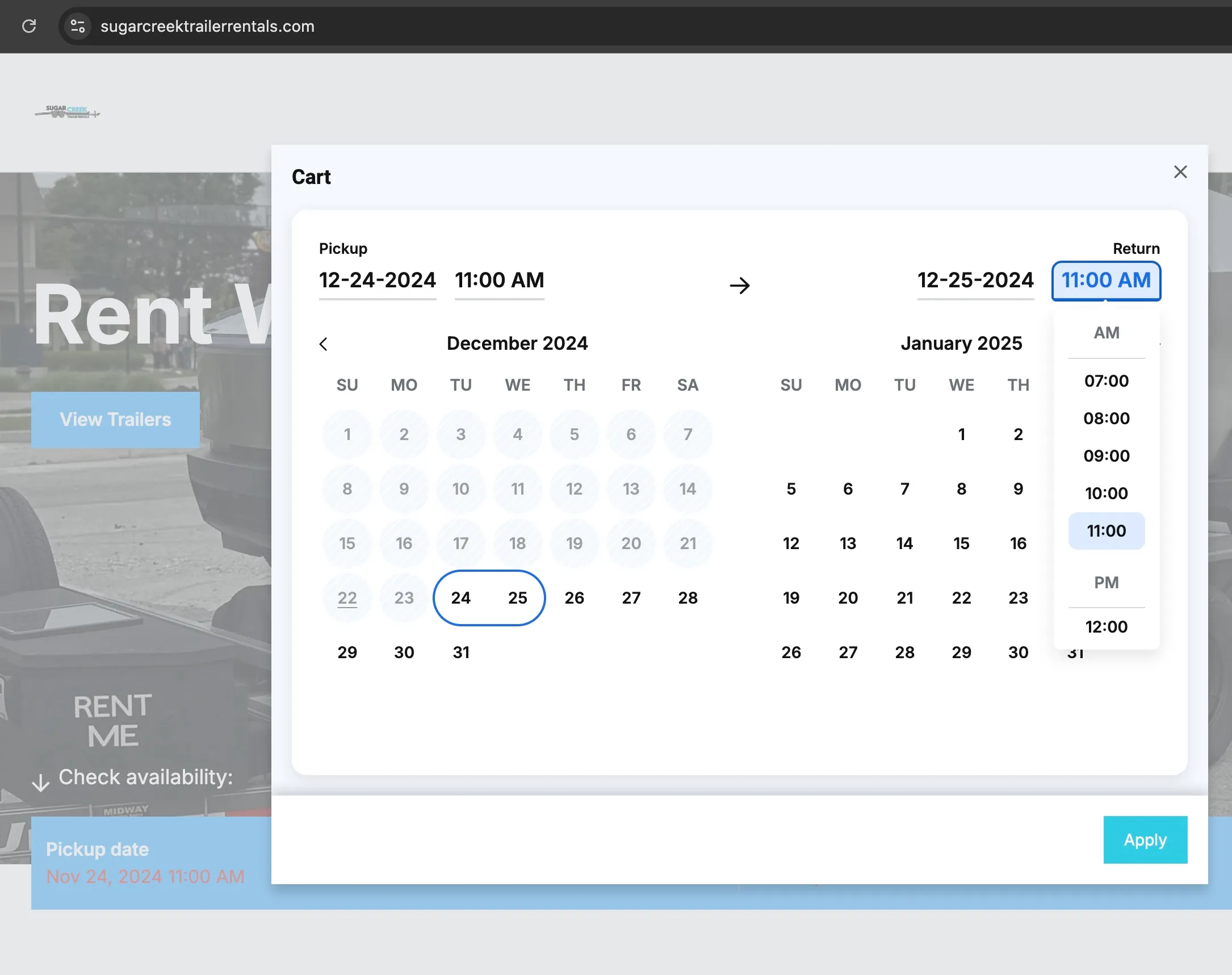1232x975 pixels.
Task: Open site information icon in address bar
Action: click(x=78, y=26)
